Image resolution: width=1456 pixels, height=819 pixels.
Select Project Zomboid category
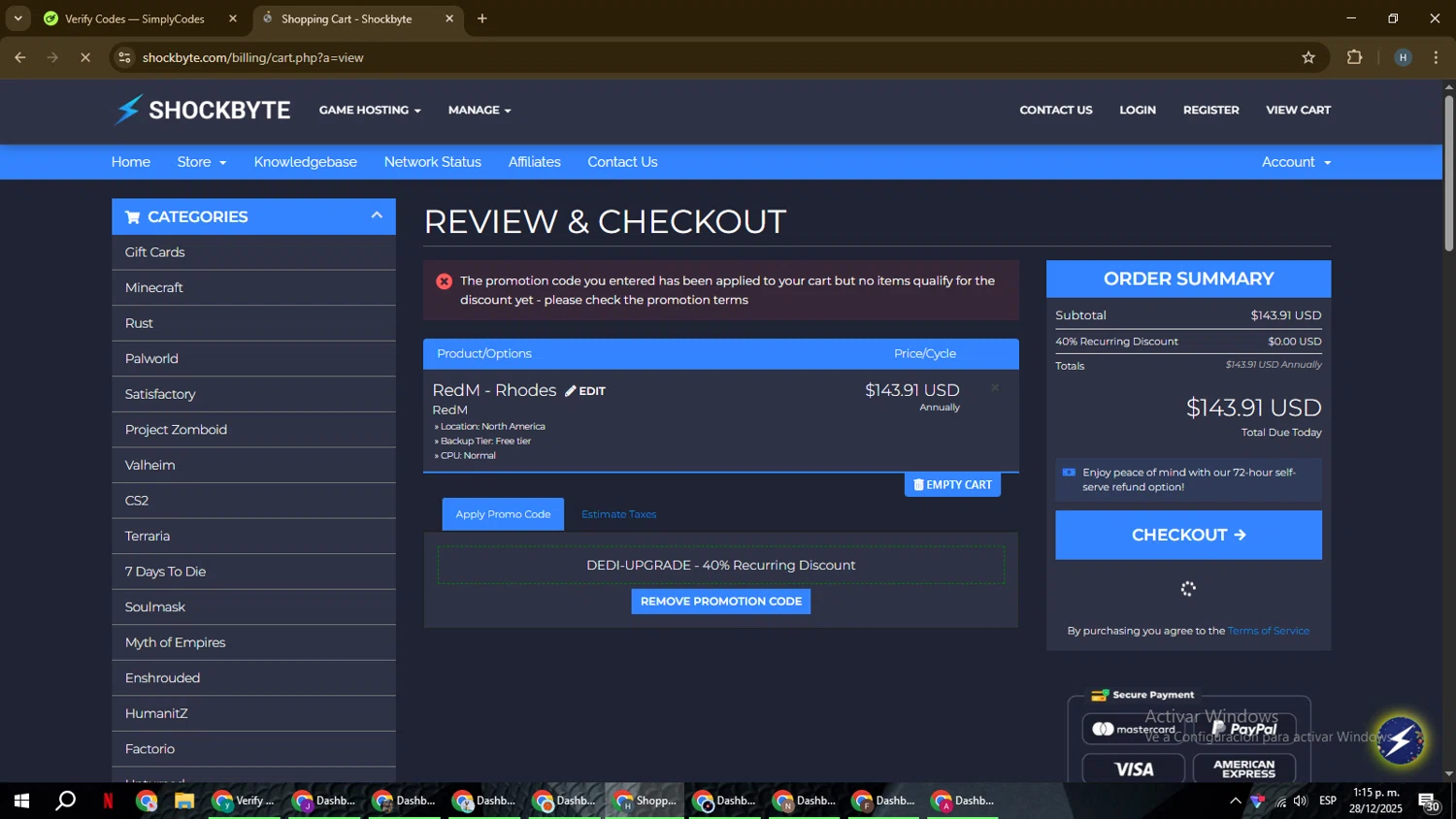253,430
